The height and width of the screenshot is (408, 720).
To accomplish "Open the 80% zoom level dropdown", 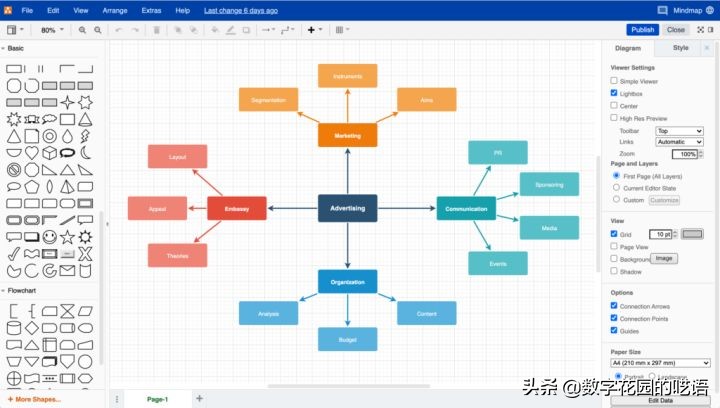I will (52, 30).
